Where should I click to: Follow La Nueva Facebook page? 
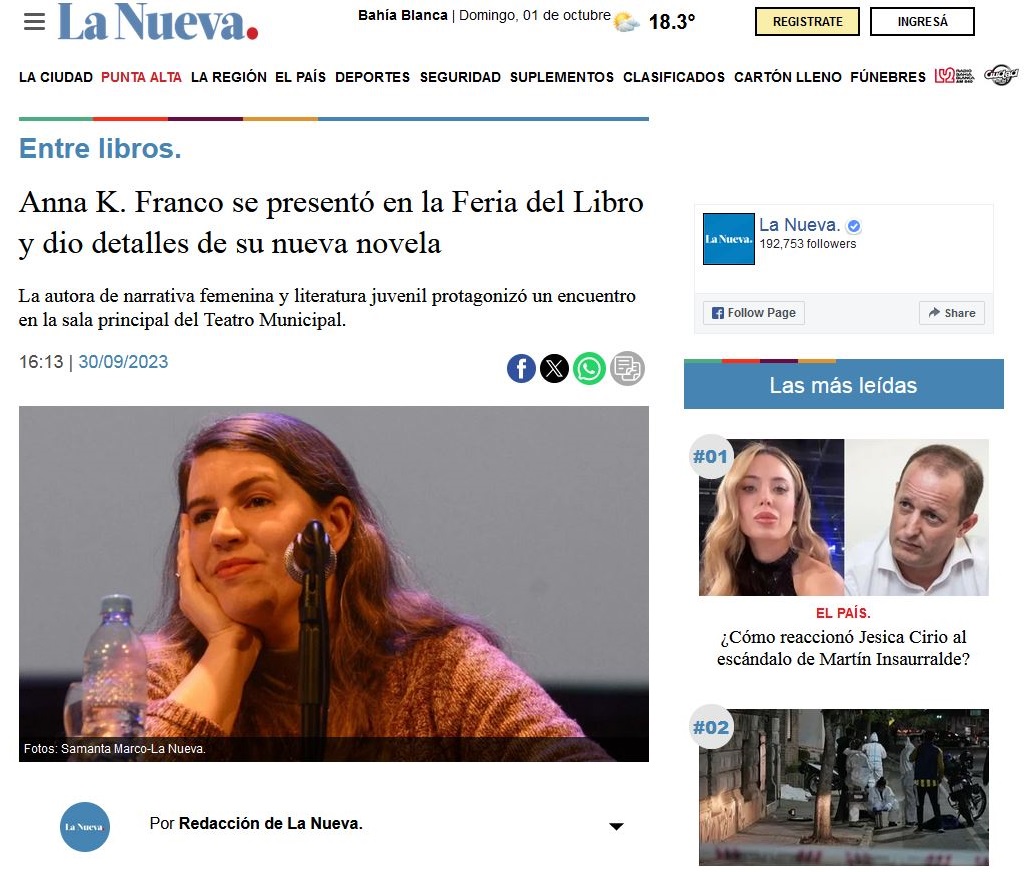coord(754,313)
